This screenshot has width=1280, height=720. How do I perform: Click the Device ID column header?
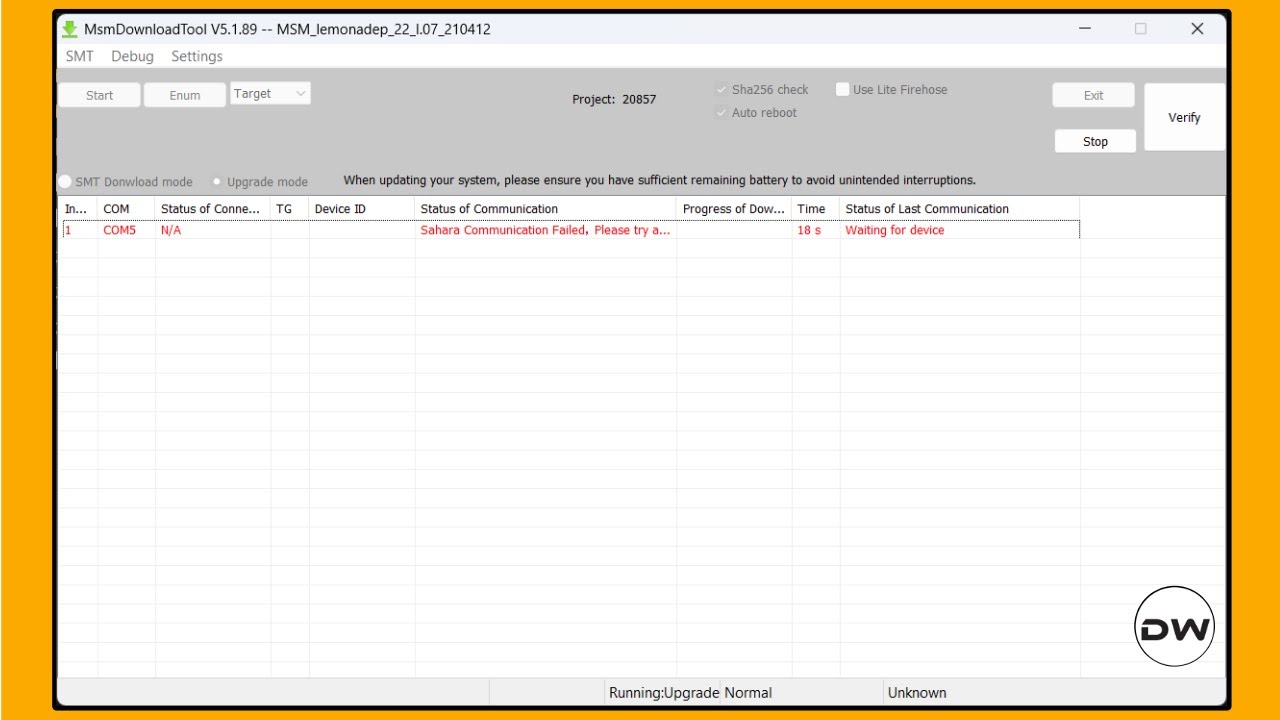pos(362,208)
